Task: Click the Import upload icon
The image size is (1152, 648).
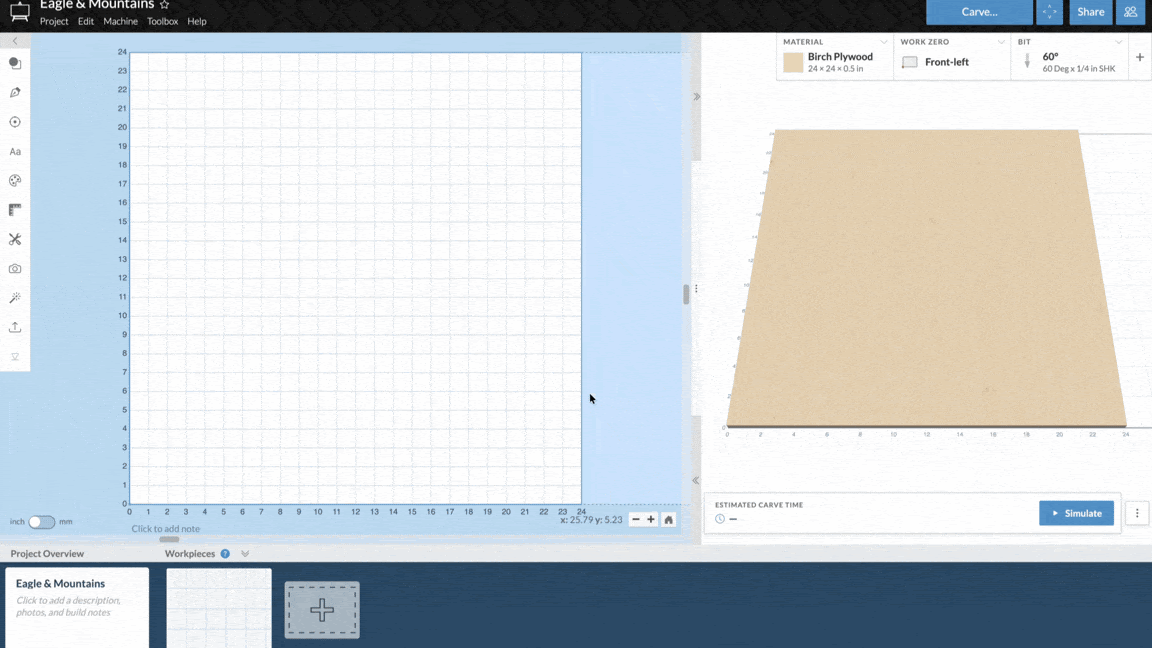Action: [x=15, y=328]
